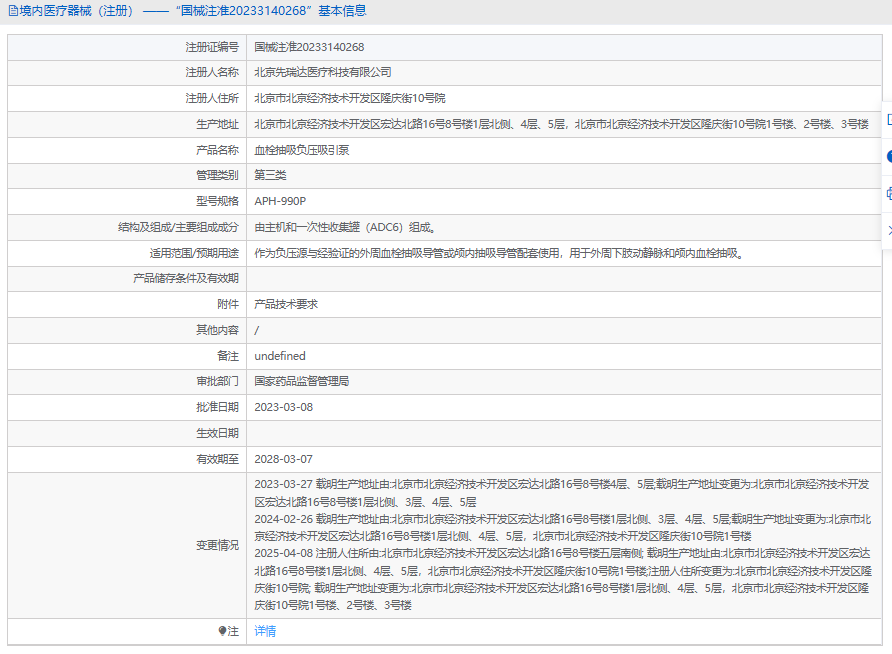The height and width of the screenshot is (654, 892).
Task: Click the 变更情况 row label
Action: click(x=217, y=545)
